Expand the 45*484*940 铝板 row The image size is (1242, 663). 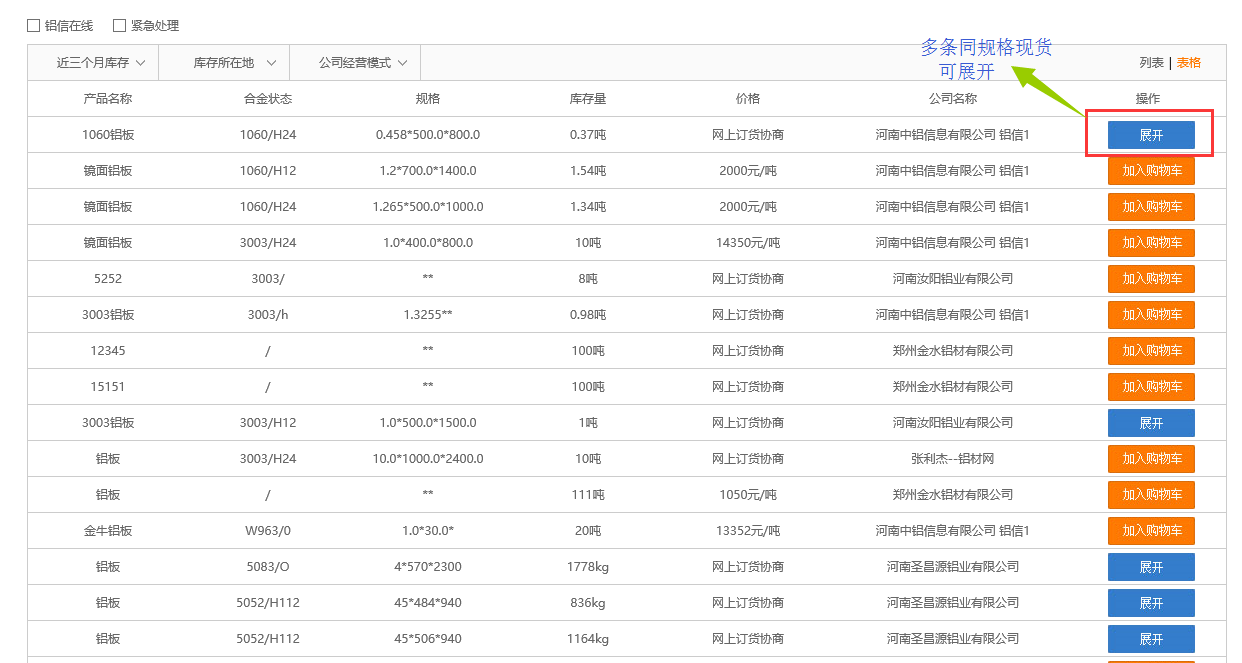click(1151, 603)
